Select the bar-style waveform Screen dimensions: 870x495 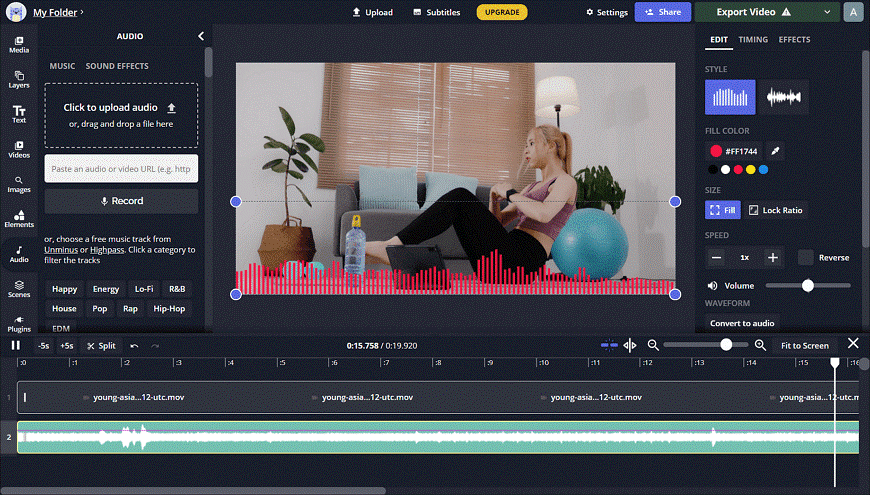click(730, 97)
